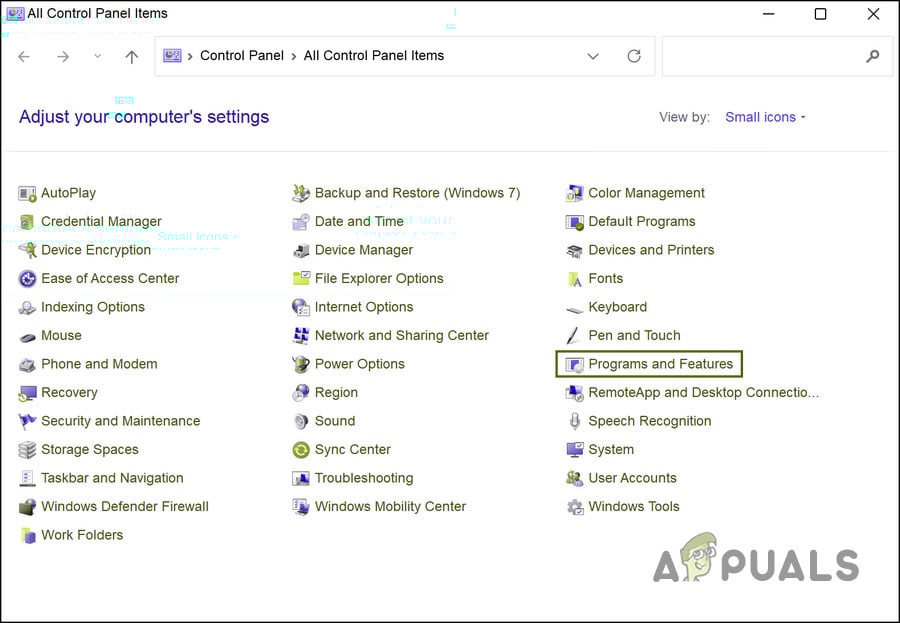Open the Device Manager icon
This screenshot has width=900, height=623.
(301, 251)
